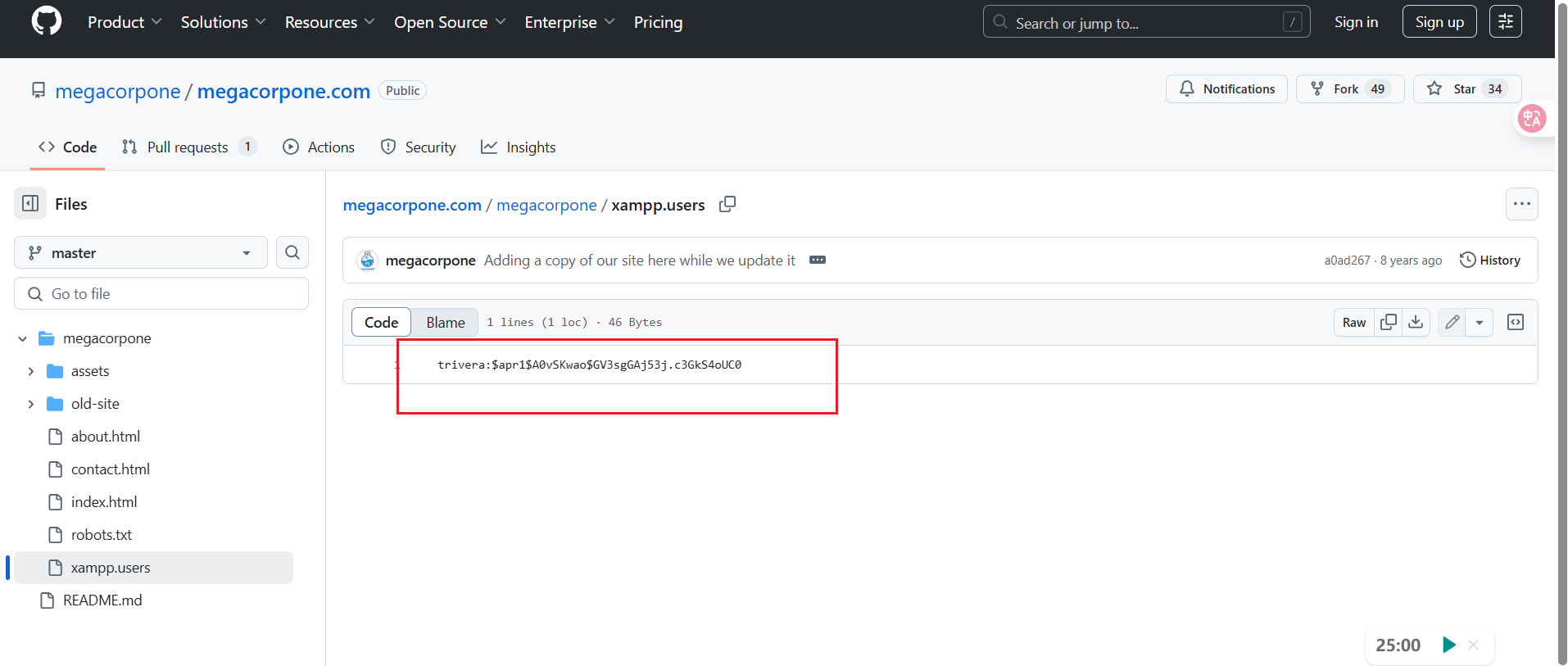Go to the Pricing page
The width and height of the screenshot is (1568, 666).
pyautogui.click(x=658, y=22)
